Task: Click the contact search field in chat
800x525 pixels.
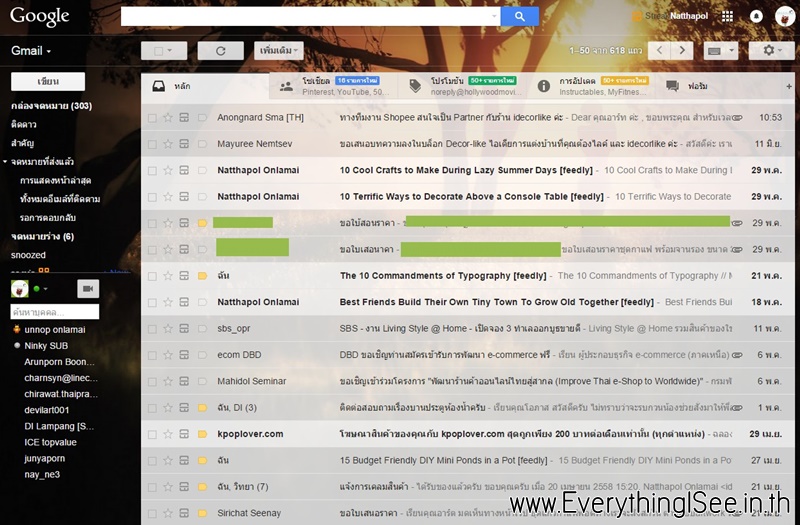Action: coord(55,312)
